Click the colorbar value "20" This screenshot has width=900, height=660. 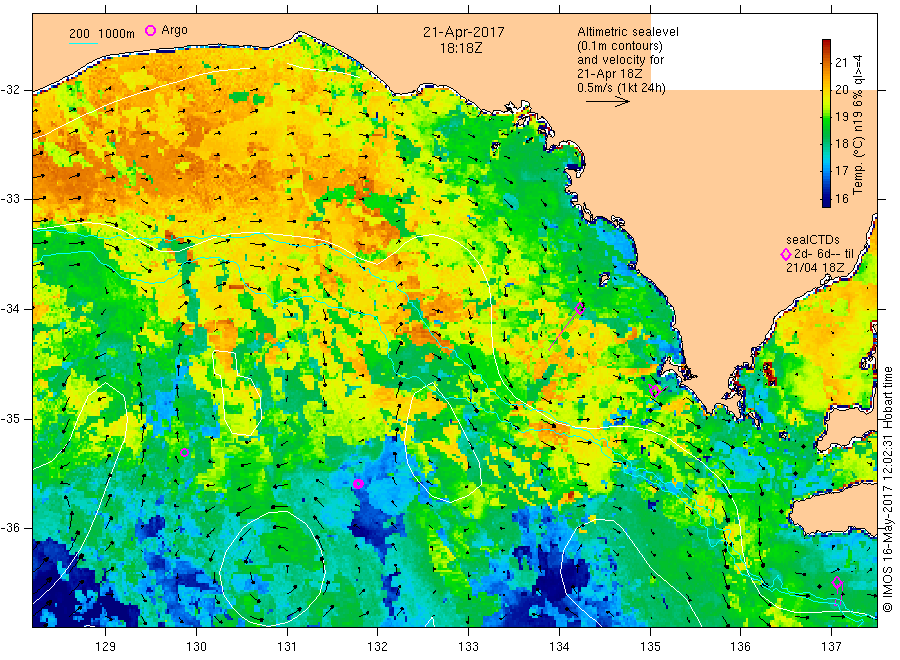point(841,90)
